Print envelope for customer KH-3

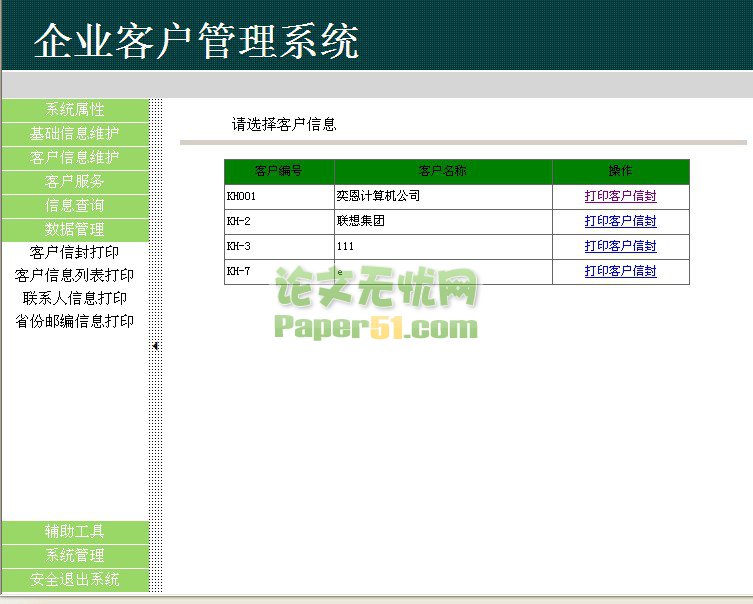(x=620, y=246)
